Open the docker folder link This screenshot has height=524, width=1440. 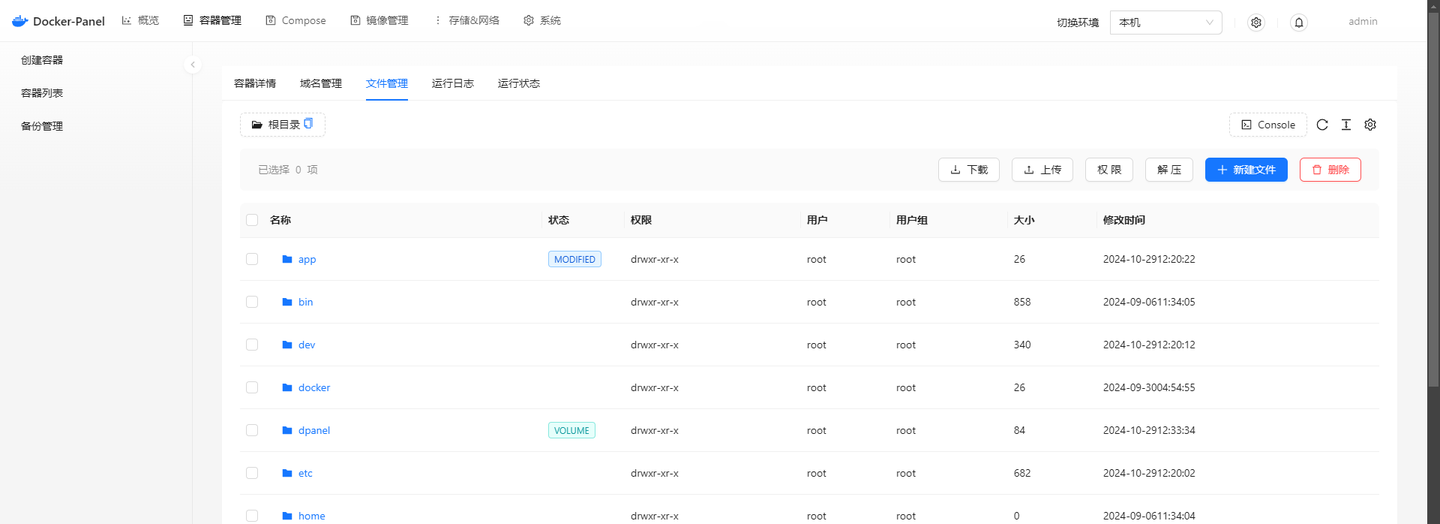click(x=314, y=388)
